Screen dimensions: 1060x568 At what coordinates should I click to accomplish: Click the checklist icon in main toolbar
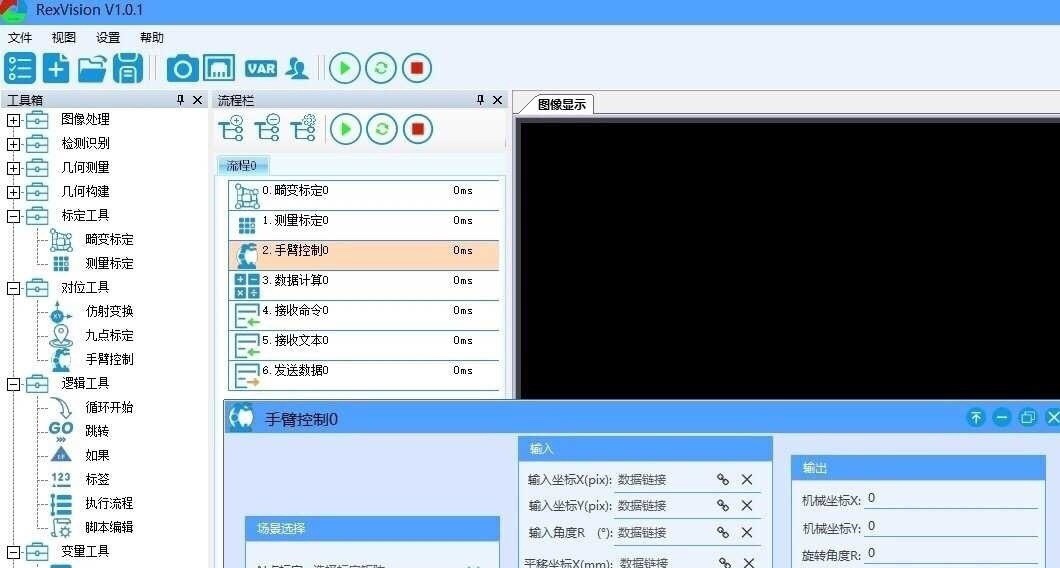click(x=20, y=68)
